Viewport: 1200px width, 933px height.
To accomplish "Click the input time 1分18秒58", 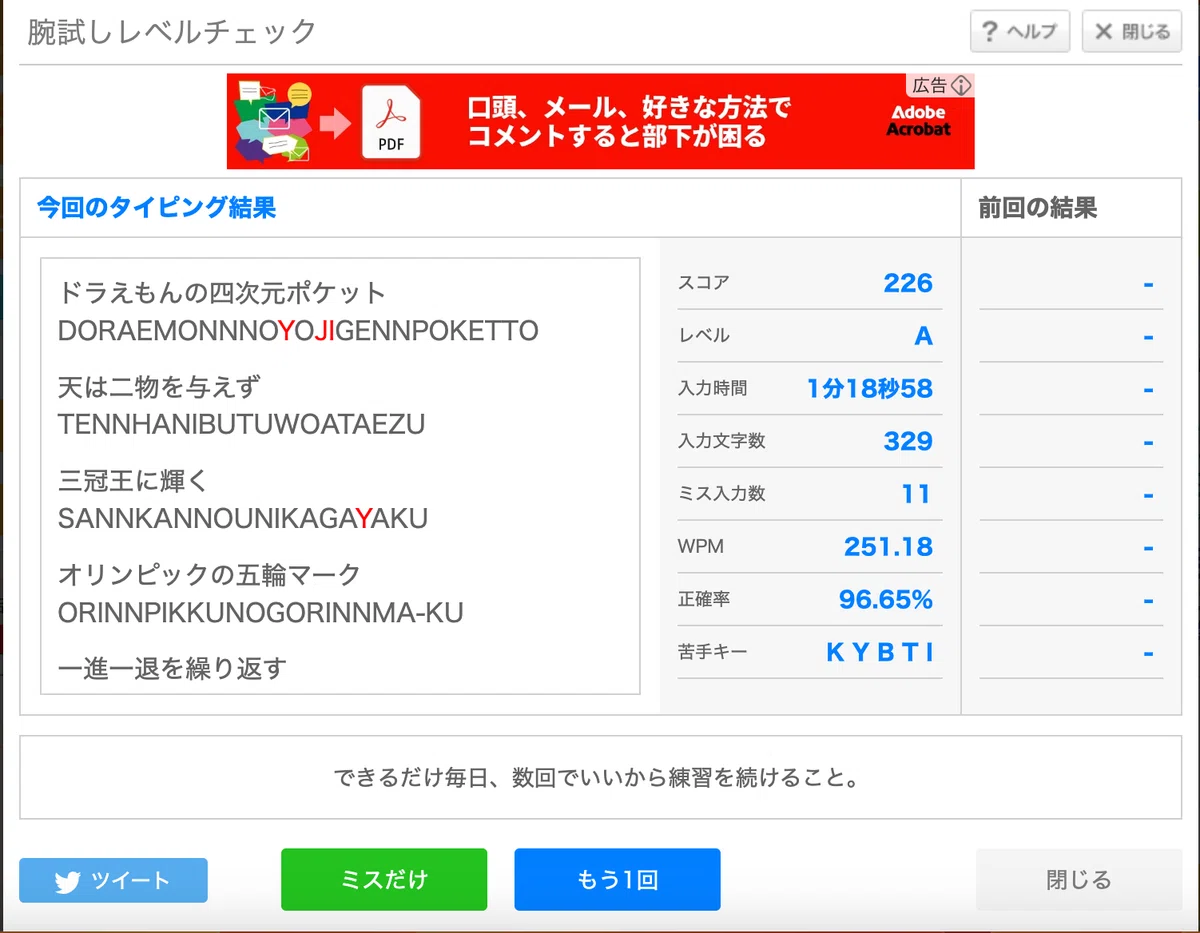I will pos(870,389).
